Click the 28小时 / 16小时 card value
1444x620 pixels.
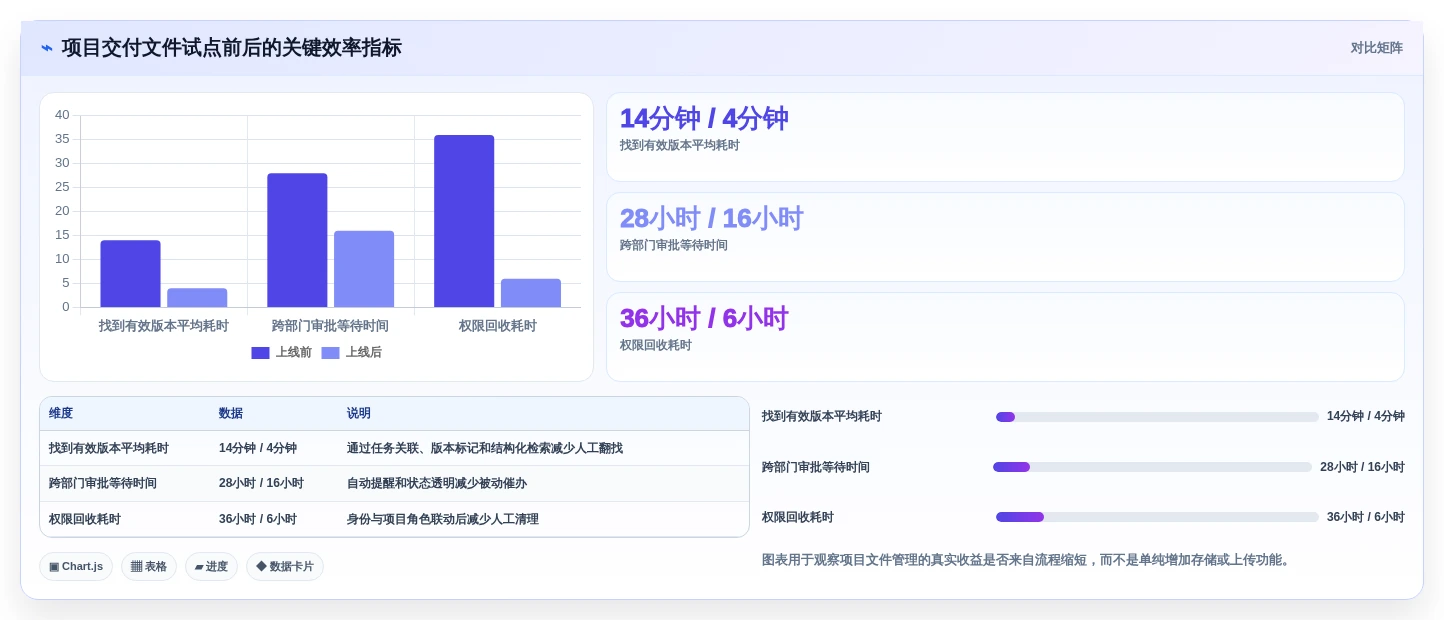point(711,219)
